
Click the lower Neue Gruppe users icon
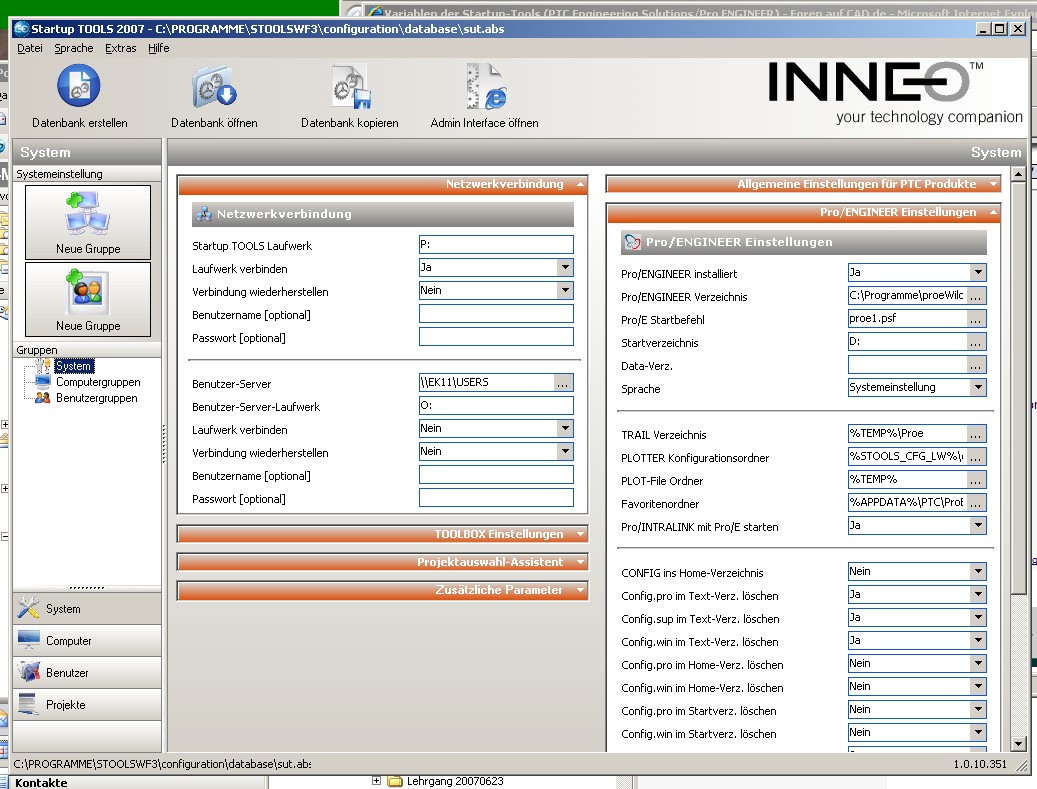(x=87, y=292)
